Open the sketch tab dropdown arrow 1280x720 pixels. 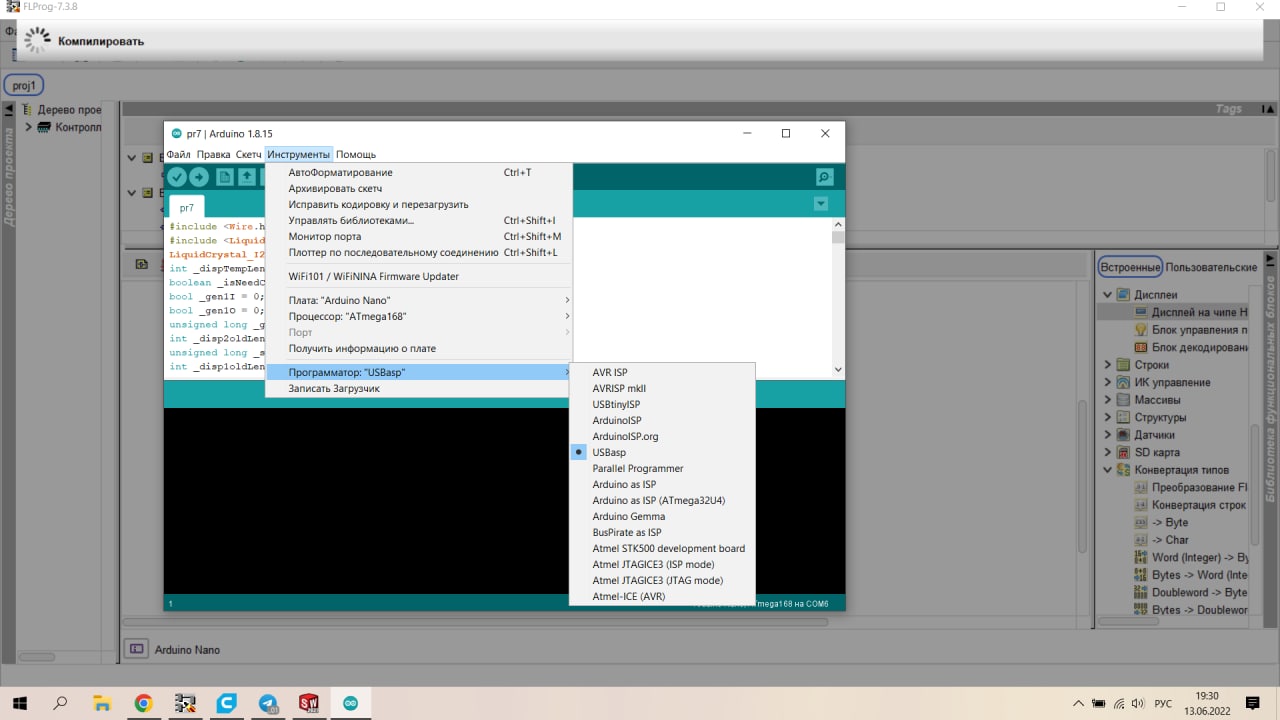(821, 204)
